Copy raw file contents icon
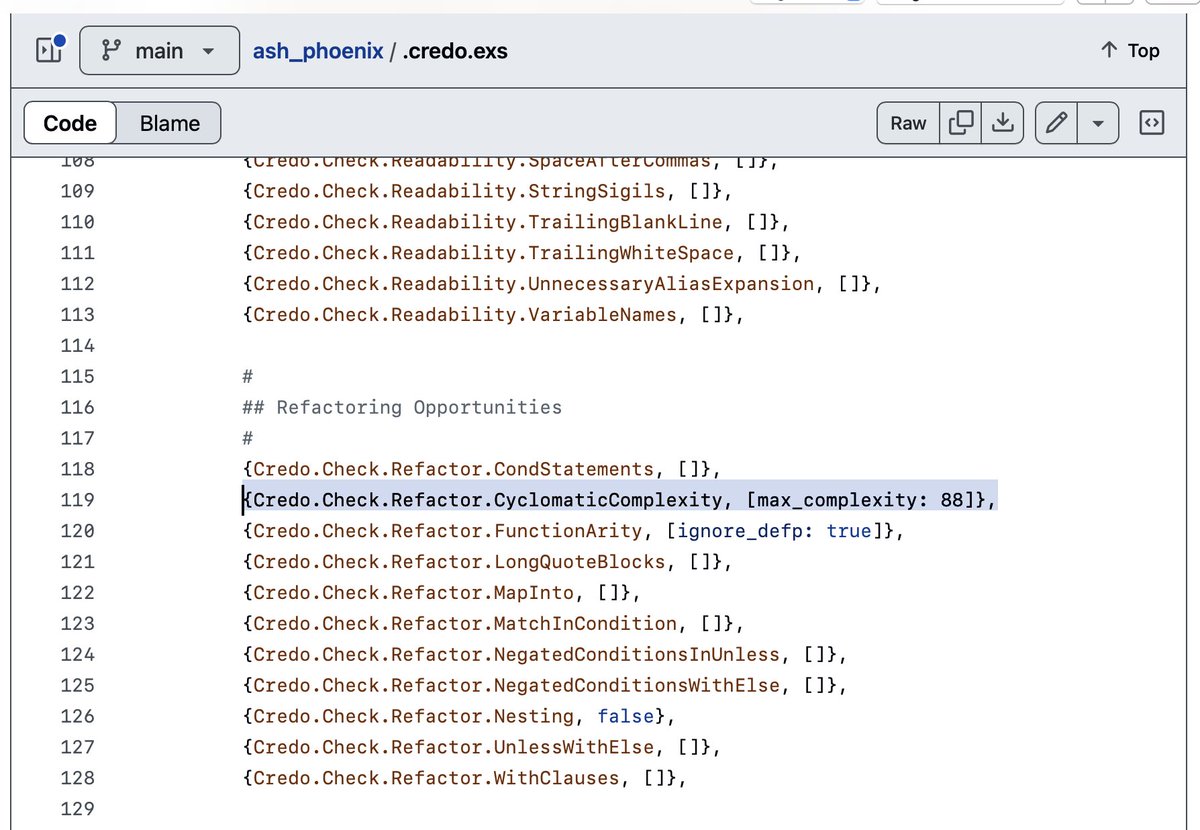The width and height of the screenshot is (1200, 830). point(961,123)
